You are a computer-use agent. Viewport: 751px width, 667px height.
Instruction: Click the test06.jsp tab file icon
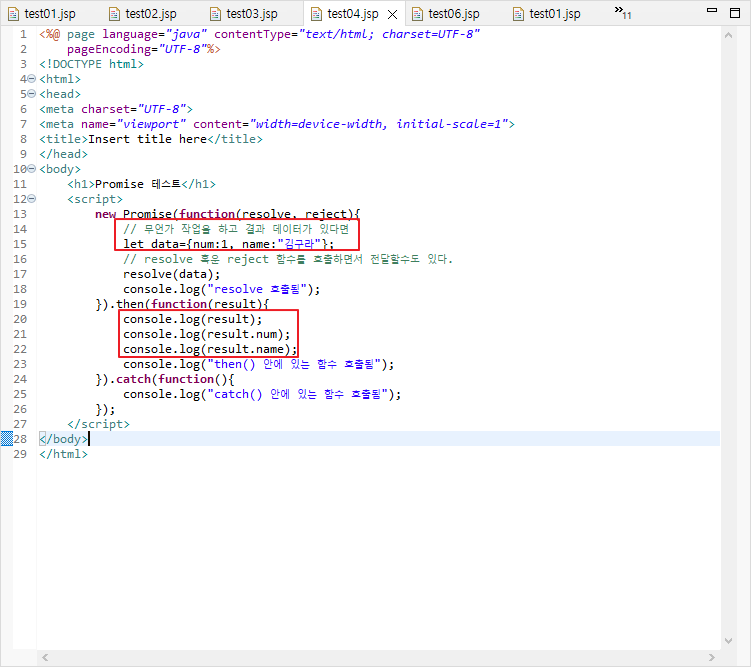(418, 14)
